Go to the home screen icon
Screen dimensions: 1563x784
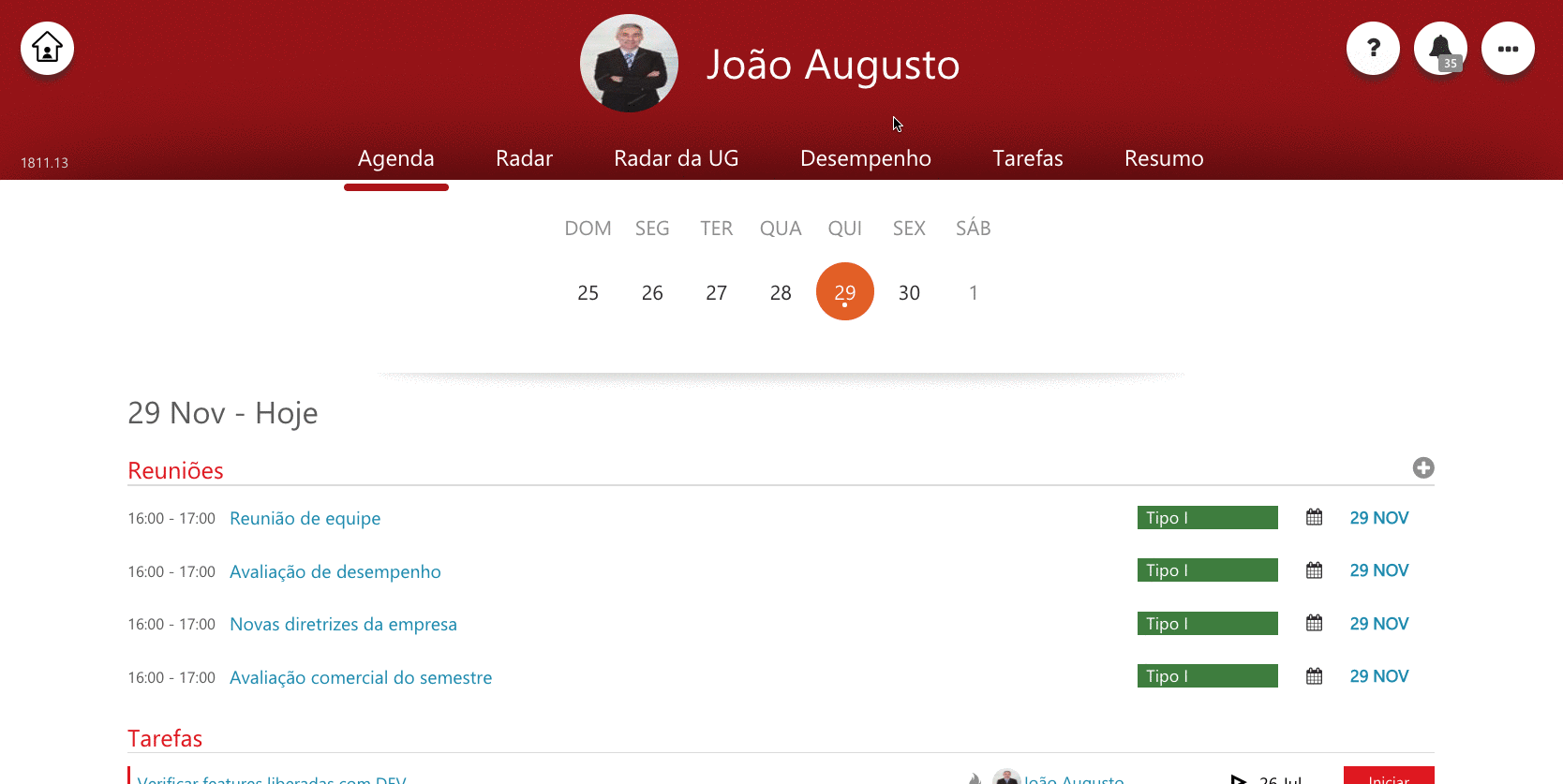[47, 48]
